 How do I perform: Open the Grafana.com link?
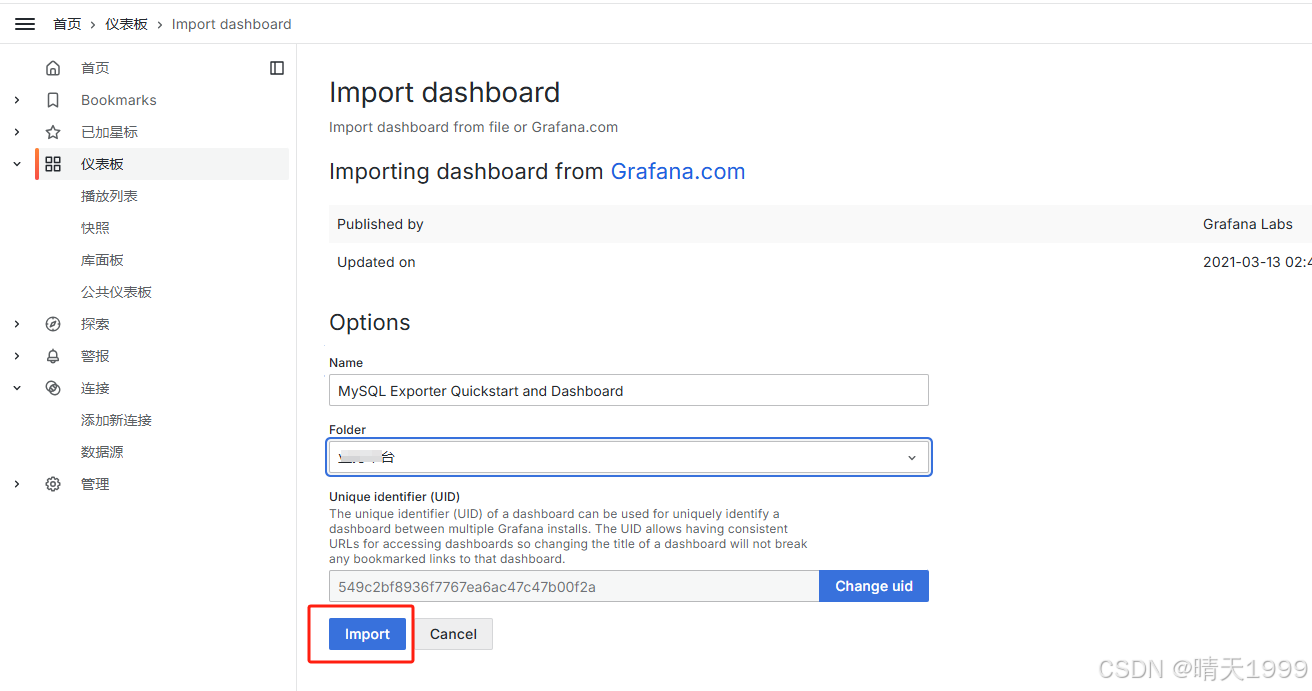point(678,171)
